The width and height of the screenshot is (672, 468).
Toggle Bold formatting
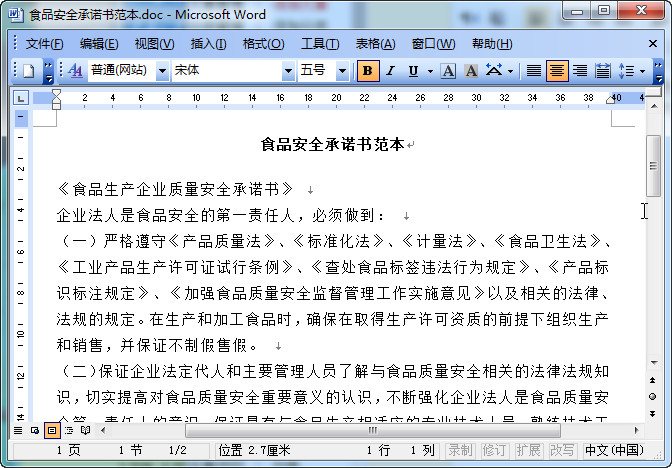coord(368,71)
